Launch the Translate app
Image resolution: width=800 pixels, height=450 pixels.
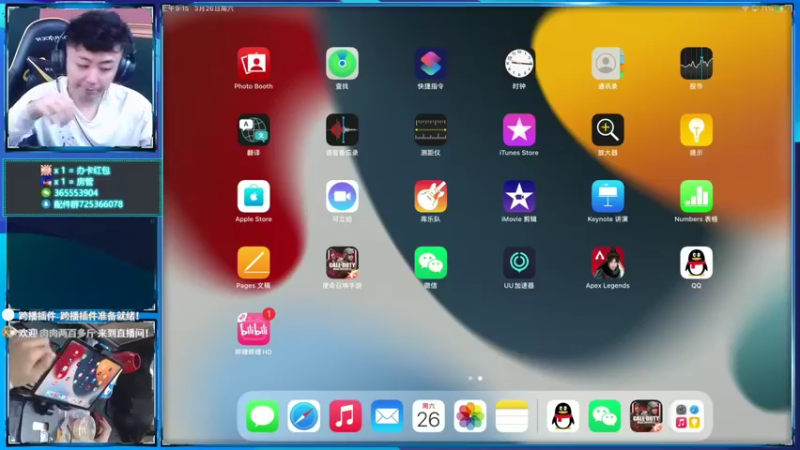[x=254, y=130]
